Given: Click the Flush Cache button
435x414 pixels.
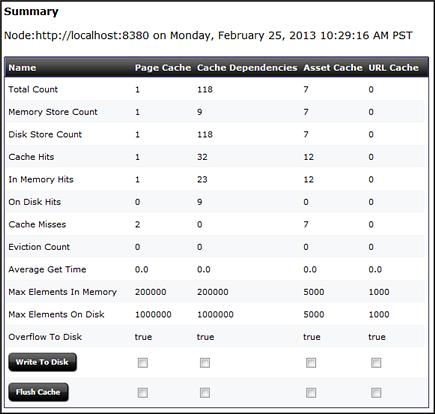Looking at the screenshot, I should pyautogui.click(x=38, y=392).
